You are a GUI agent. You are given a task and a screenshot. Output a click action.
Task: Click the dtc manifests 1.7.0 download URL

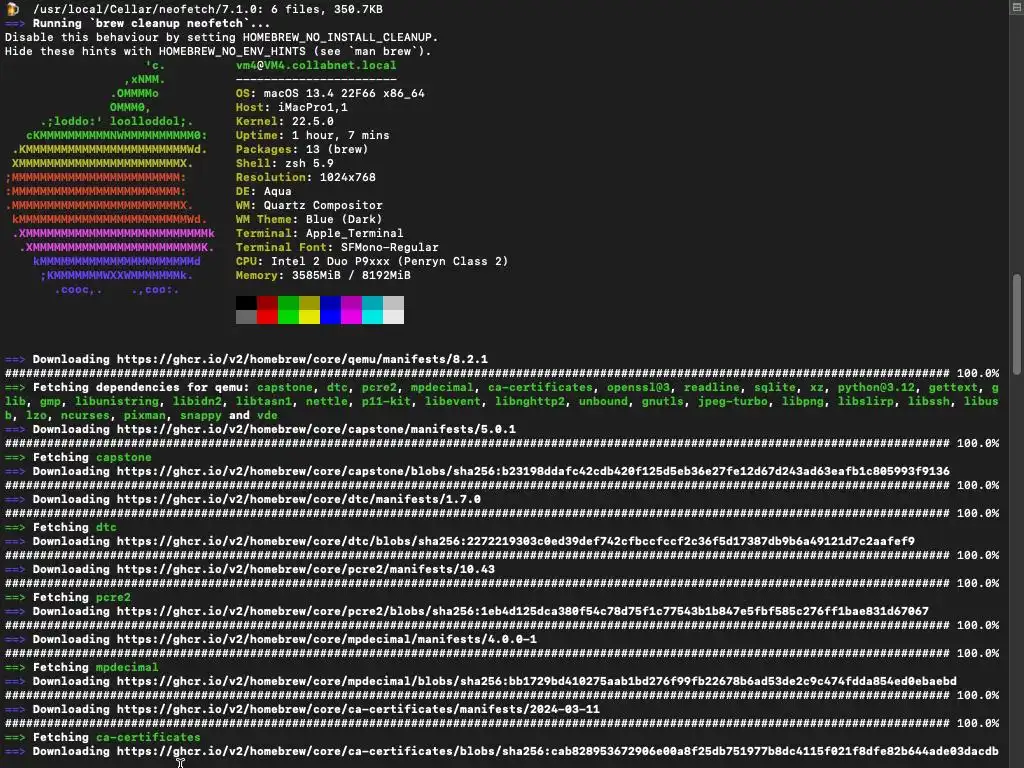298,499
